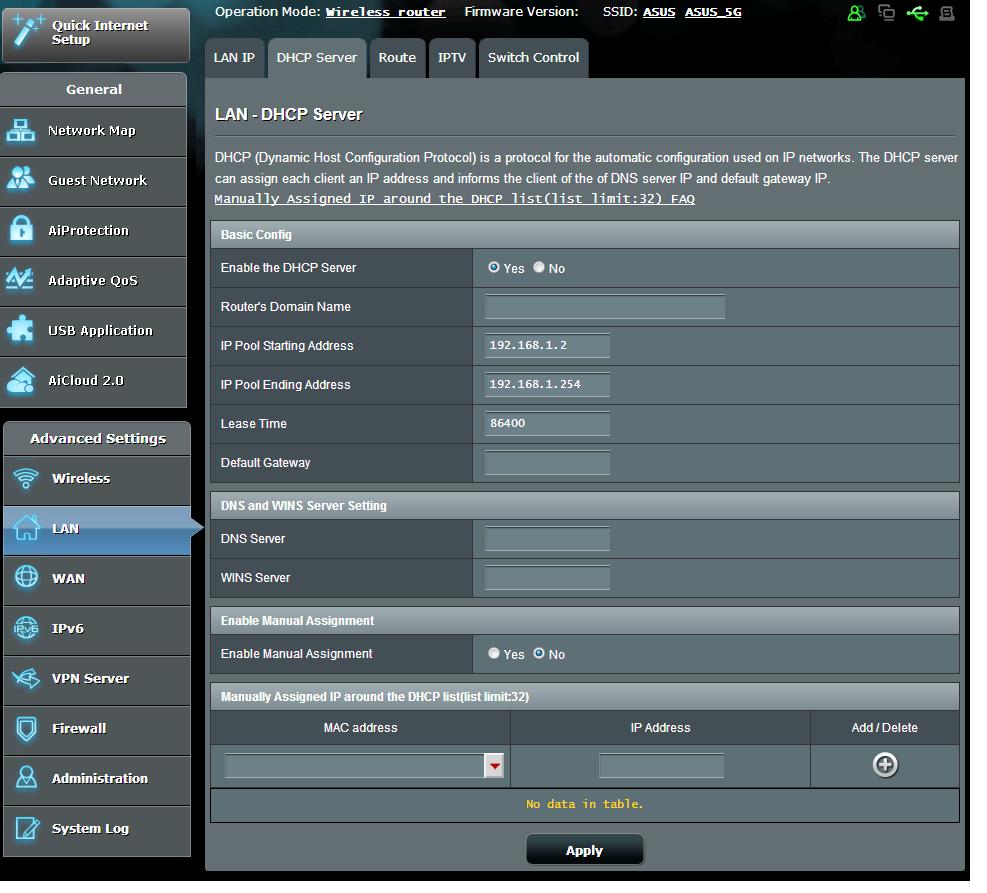Switch to the LAN IP tab
This screenshot has width=987, height=893.
(x=235, y=58)
